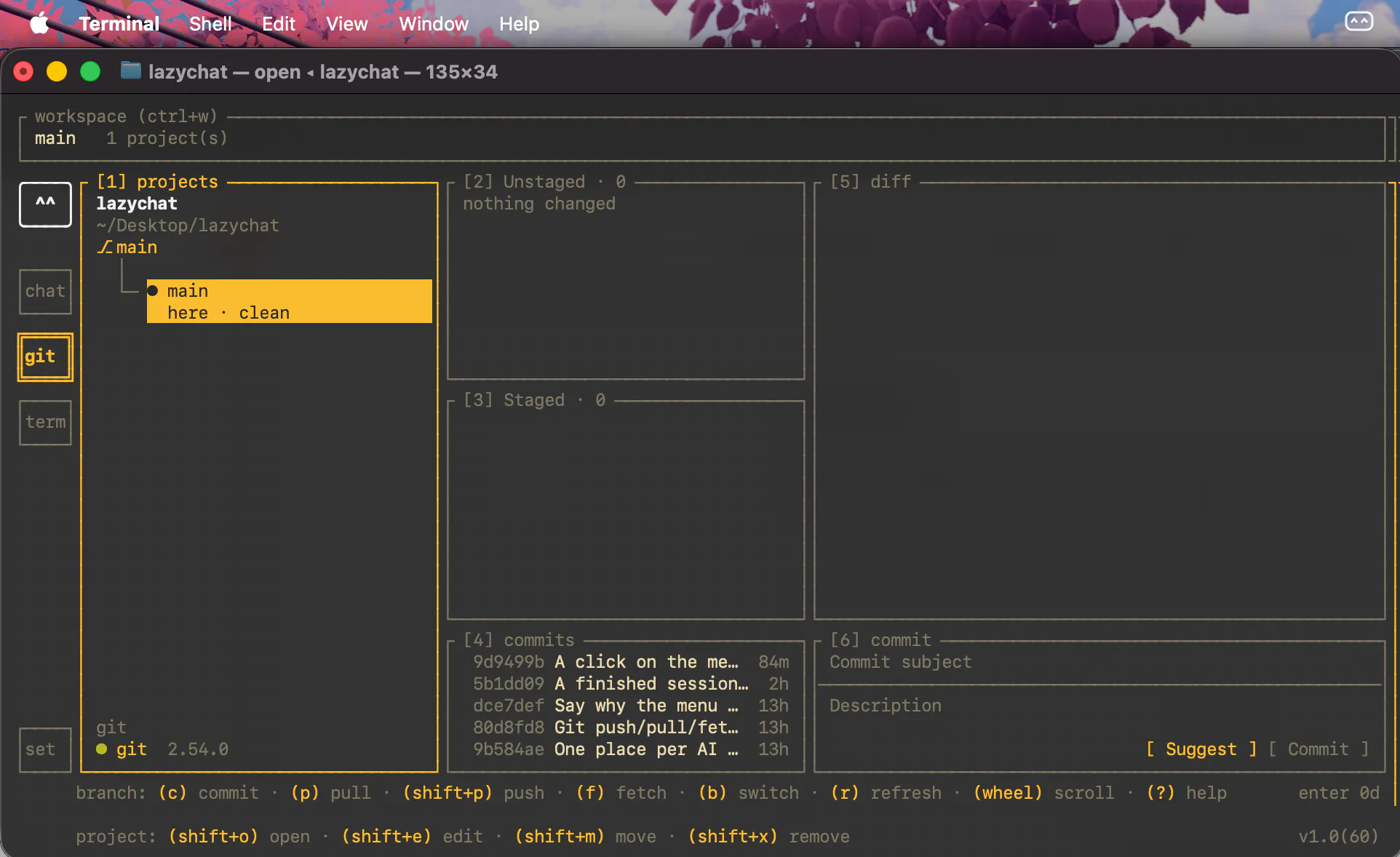
Task: Click the Commit button
Action: tap(1319, 749)
